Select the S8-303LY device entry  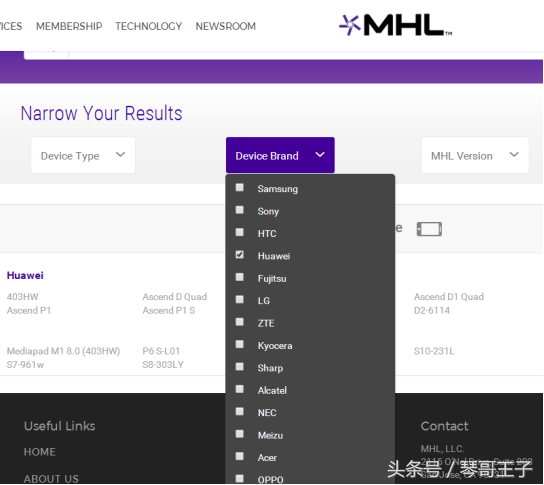[163, 365]
